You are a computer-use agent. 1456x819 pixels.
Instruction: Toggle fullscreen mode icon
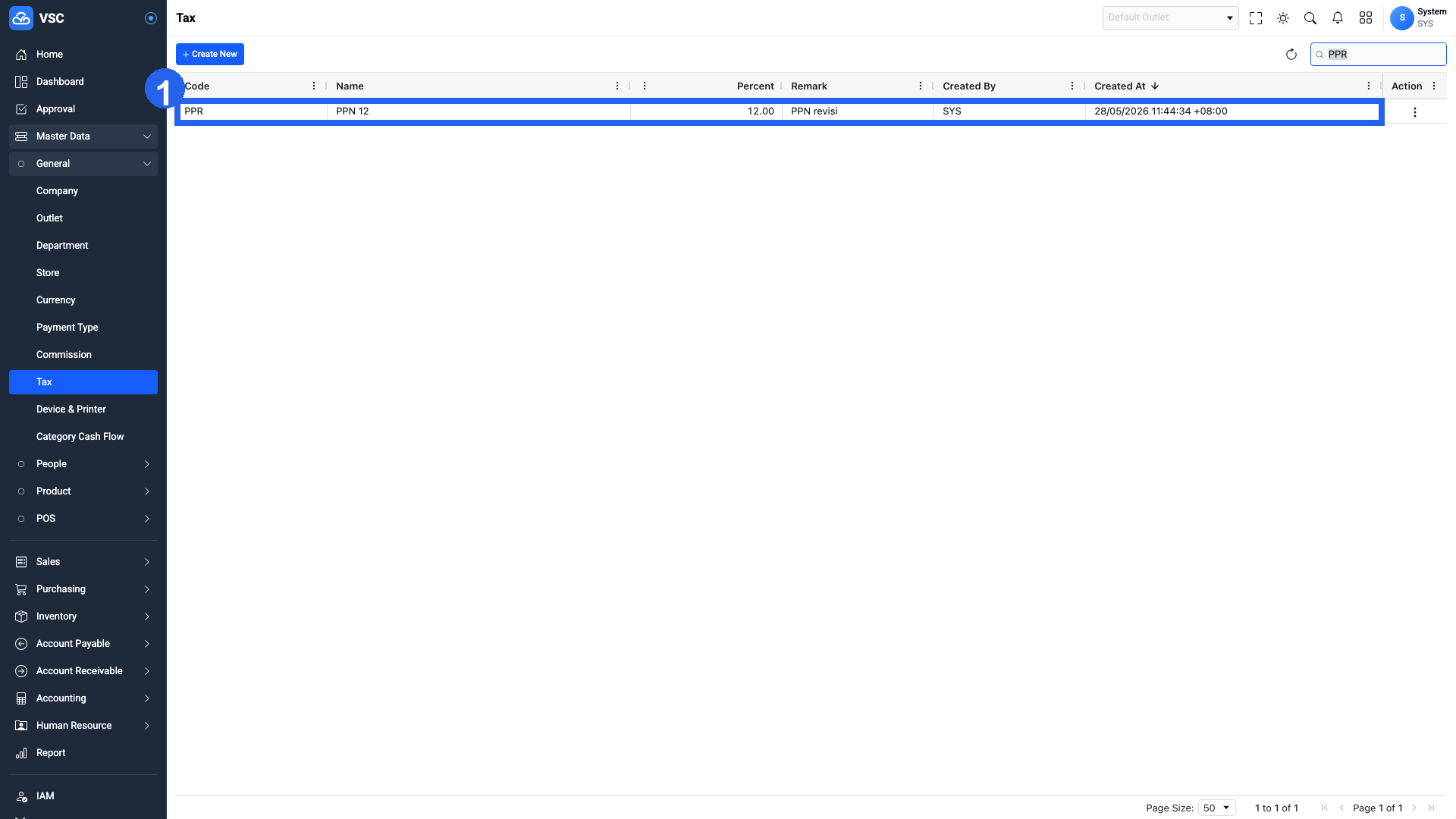tap(1256, 18)
